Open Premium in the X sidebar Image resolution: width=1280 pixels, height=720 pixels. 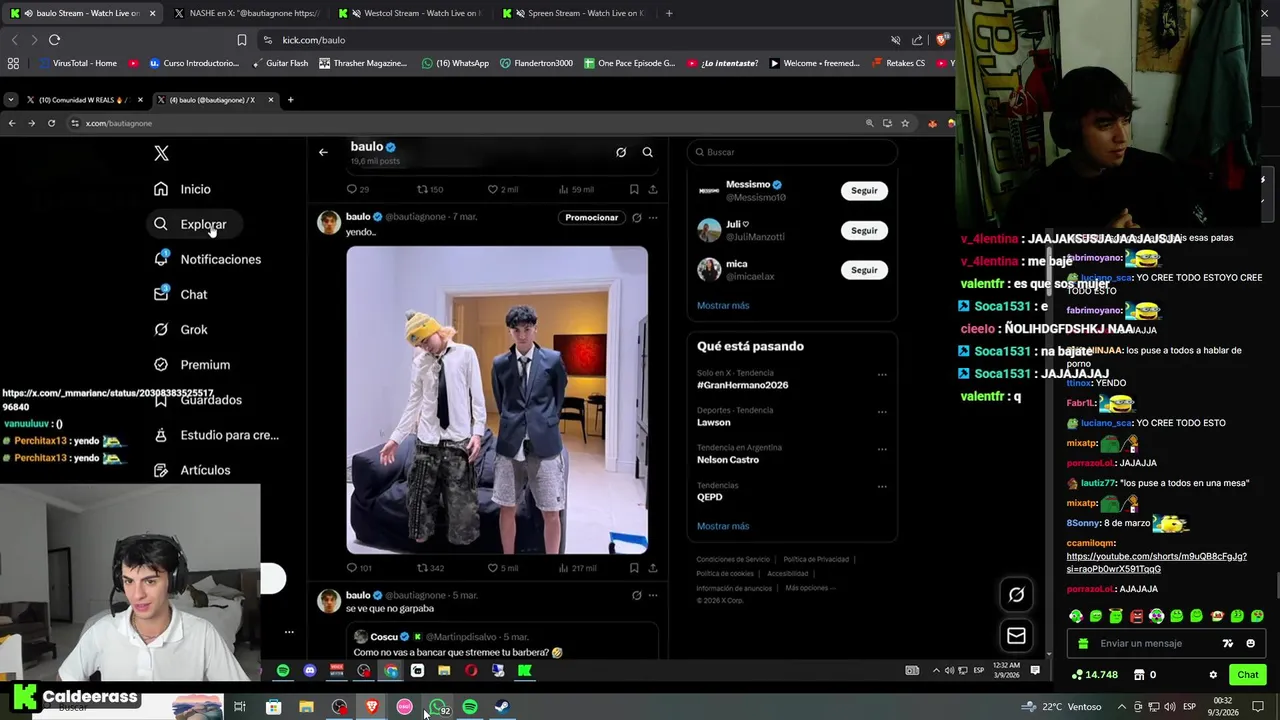[192, 365]
